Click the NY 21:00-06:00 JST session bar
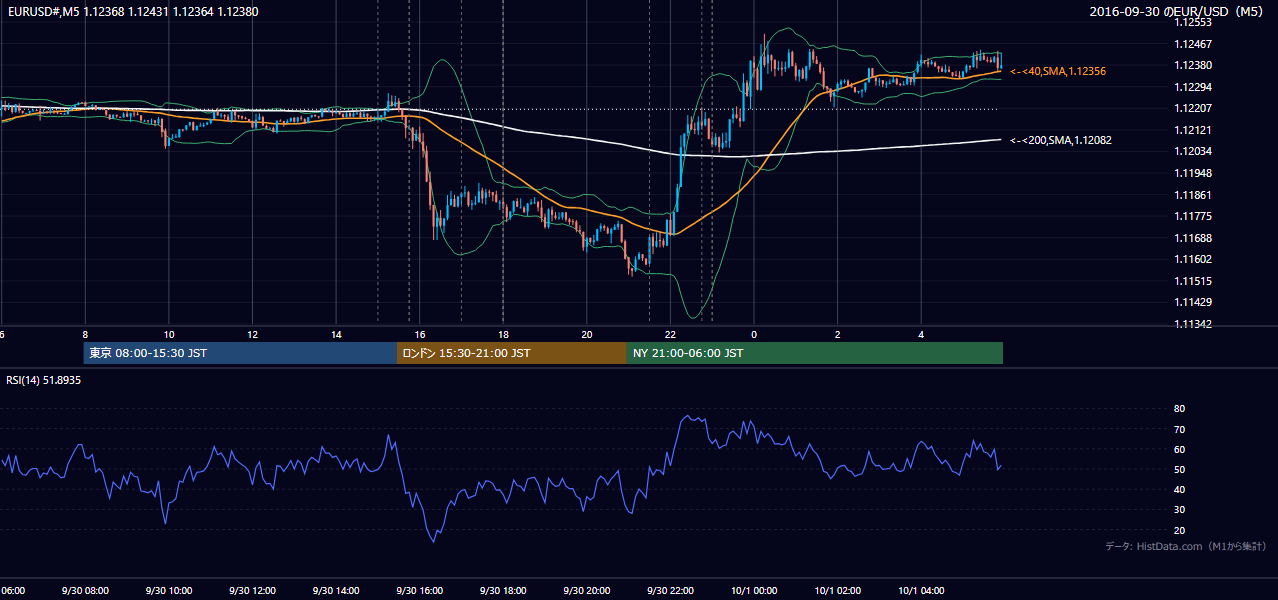1278x600 pixels. pyautogui.click(x=815, y=353)
